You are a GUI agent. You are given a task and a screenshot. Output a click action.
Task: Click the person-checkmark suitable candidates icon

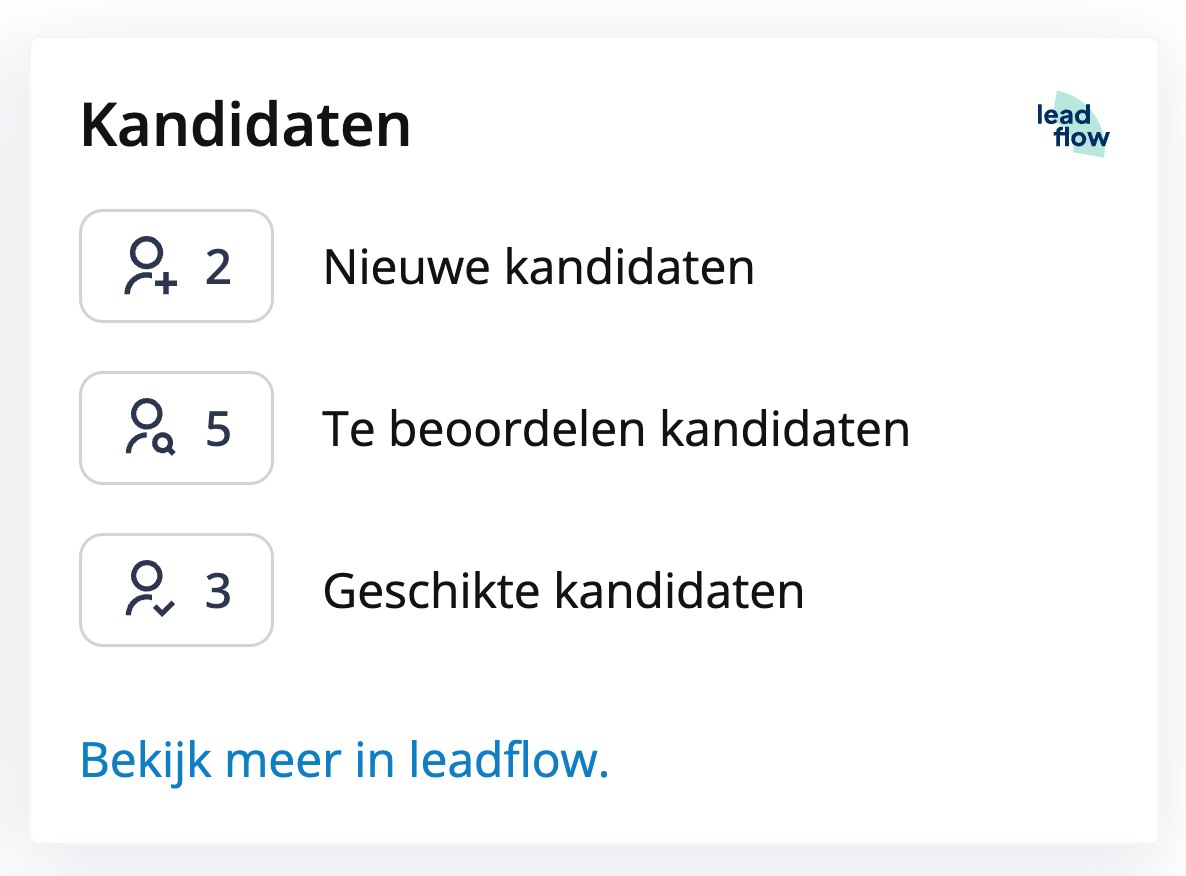pyautogui.click(x=150, y=590)
